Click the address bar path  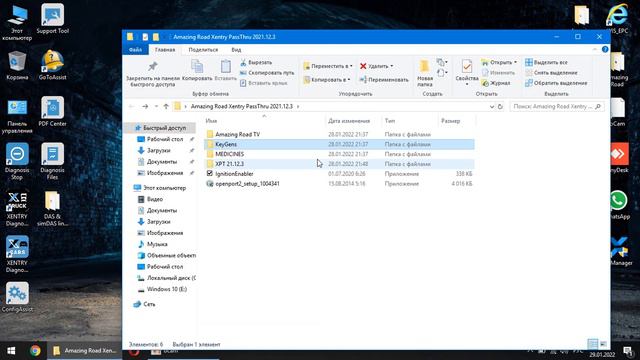pyautogui.click(x=241, y=107)
